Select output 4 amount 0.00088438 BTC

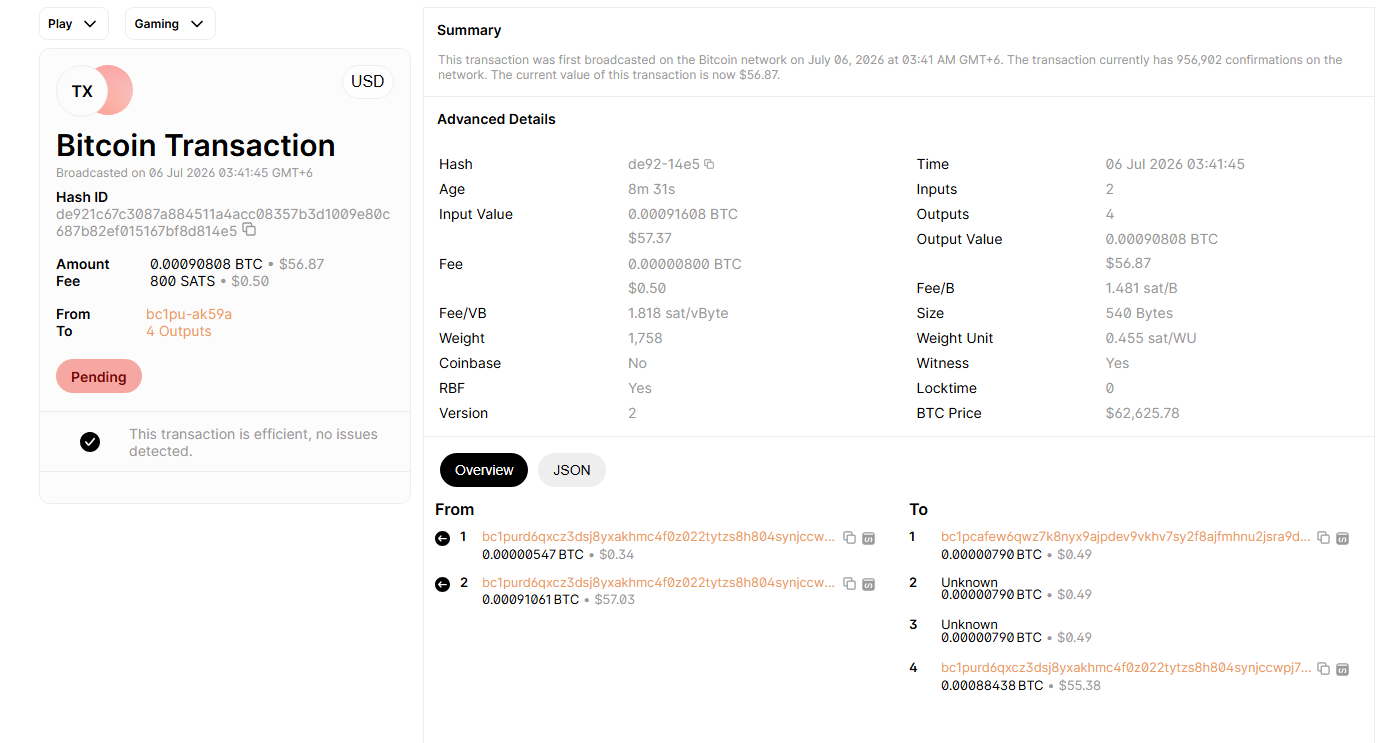click(992, 686)
